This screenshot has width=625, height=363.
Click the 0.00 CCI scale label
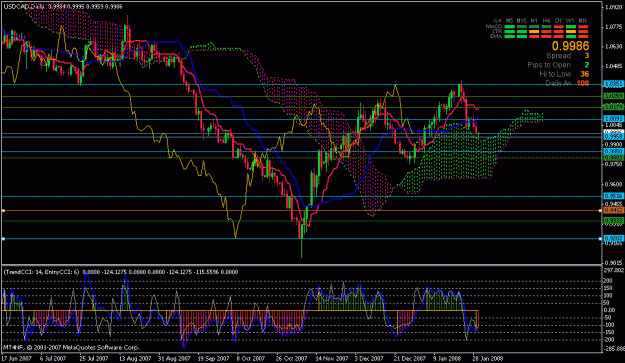point(610,310)
